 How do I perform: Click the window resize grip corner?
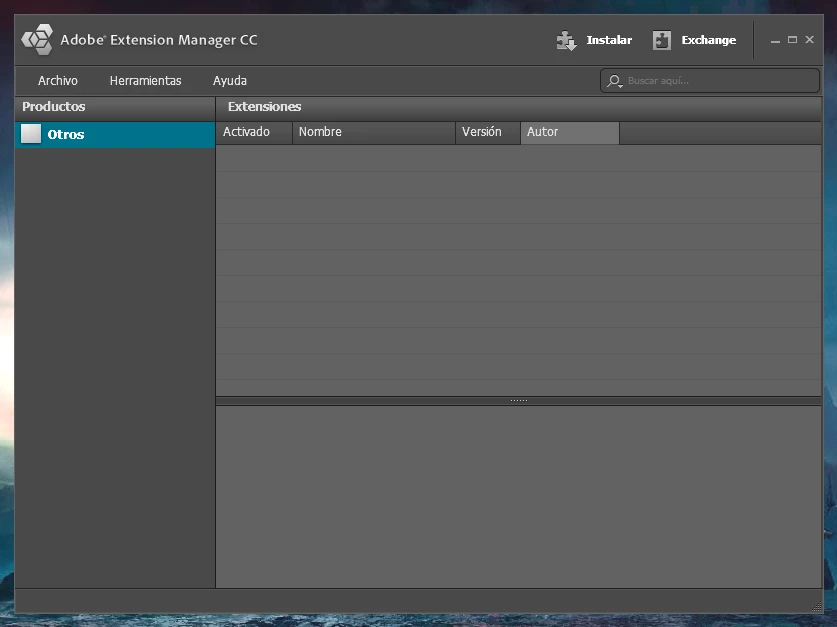click(x=817, y=606)
